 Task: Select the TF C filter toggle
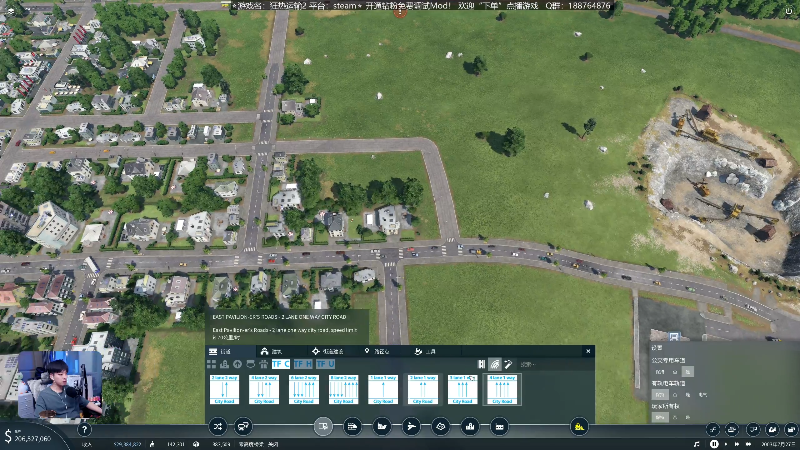pyautogui.click(x=281, y=364)
